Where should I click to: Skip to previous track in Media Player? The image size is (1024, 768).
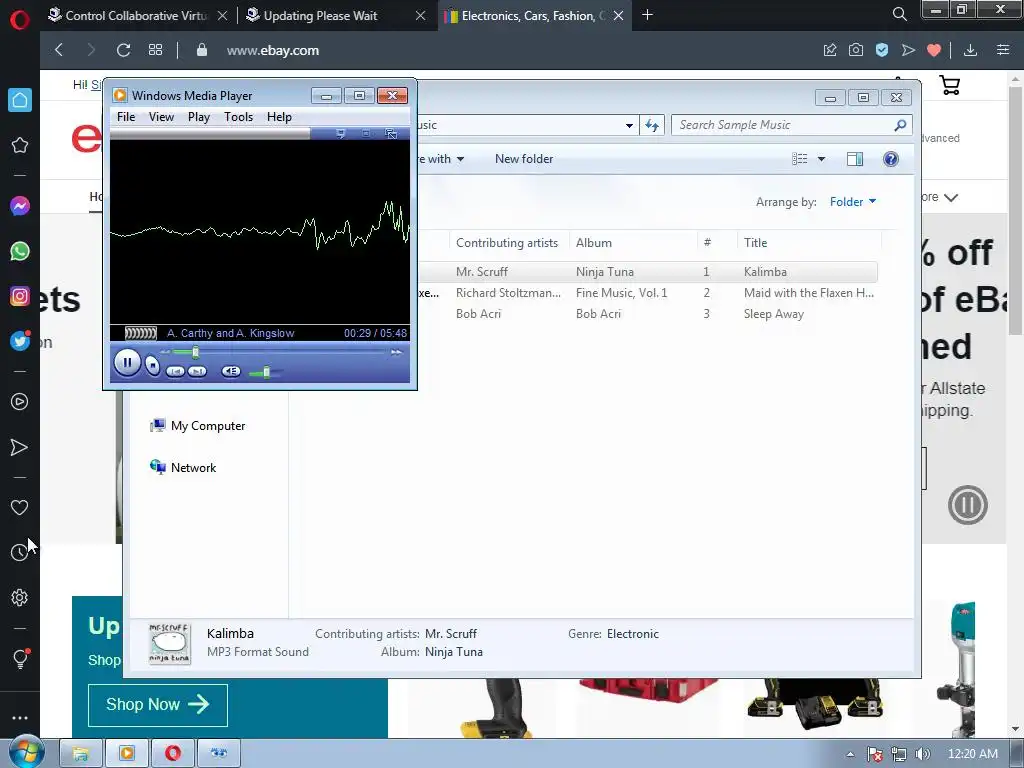point(175,372)
